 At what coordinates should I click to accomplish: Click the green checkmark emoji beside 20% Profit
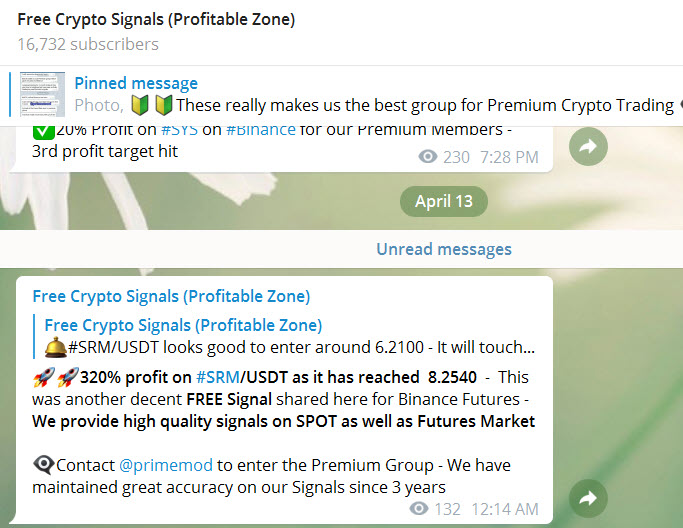tap(44, 132)
